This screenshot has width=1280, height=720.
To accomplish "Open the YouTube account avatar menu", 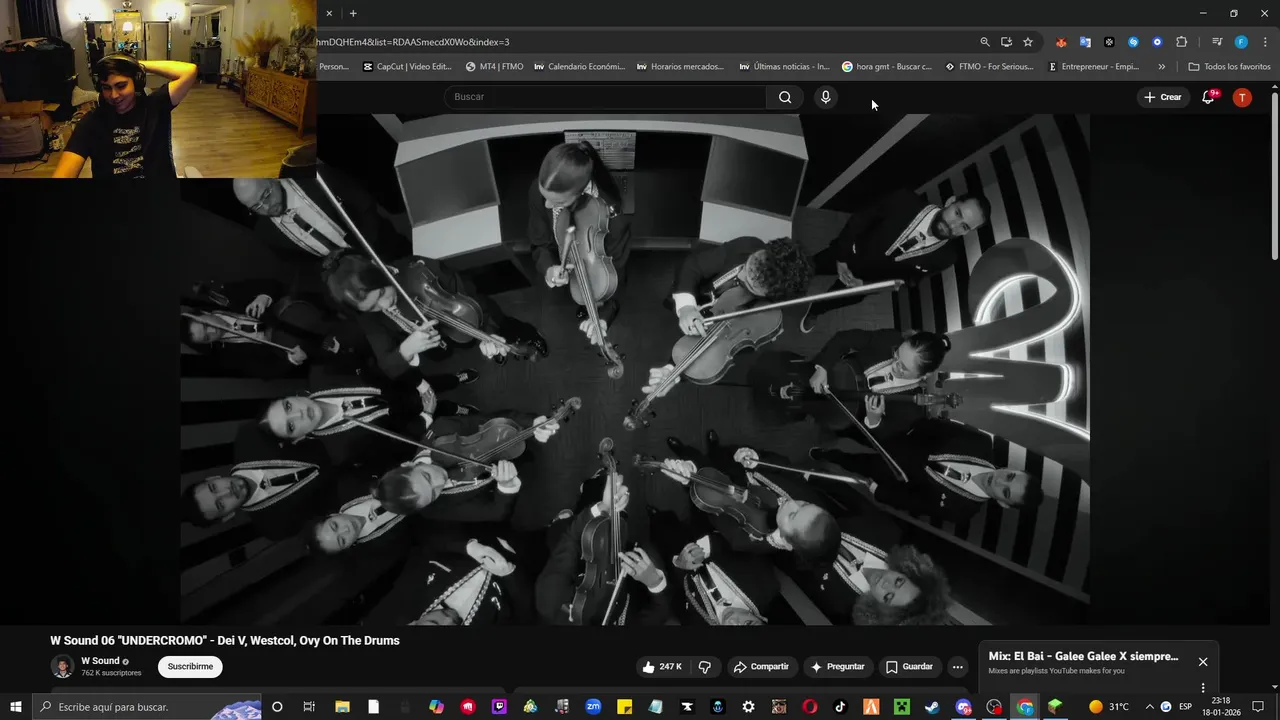I will coord(1242,97).
